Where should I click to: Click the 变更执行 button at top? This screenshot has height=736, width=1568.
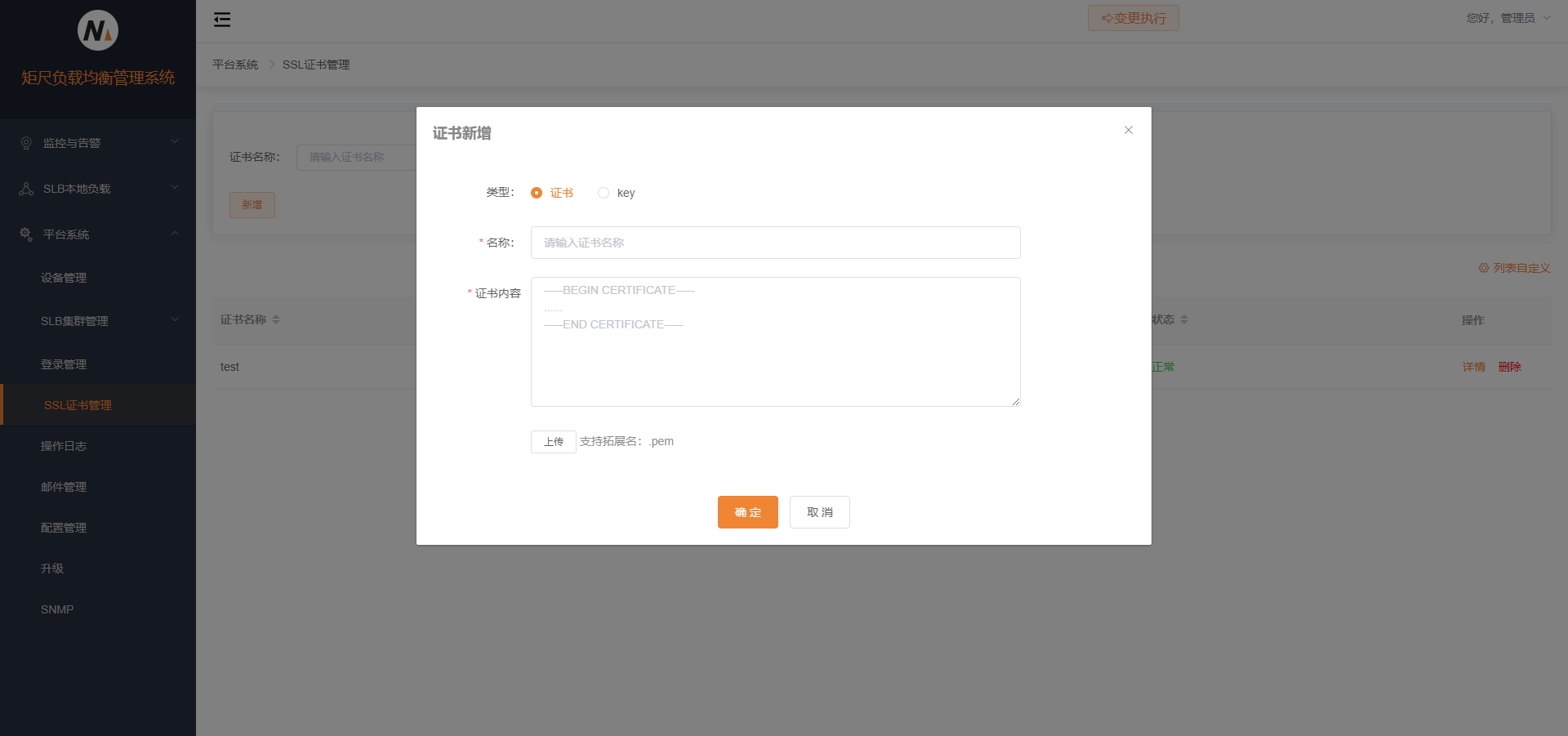(x=1133, y=17)
